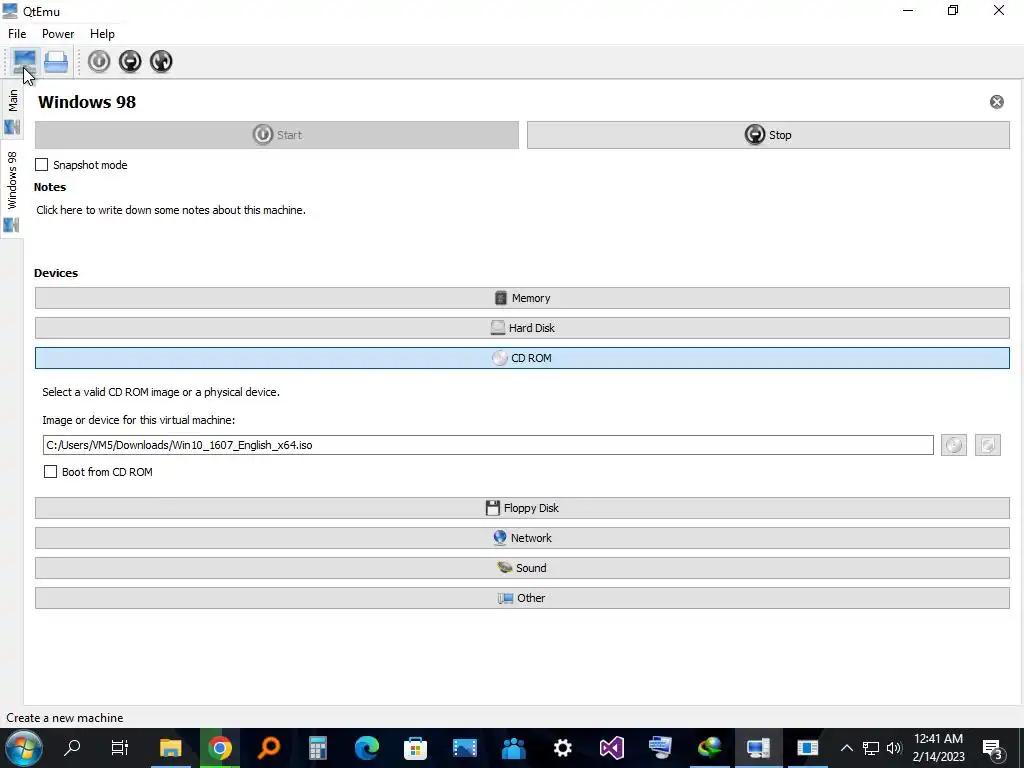The width and height of the screenshot is (1024, 768).
Task: Open File Explorer from taskbar
Action: [170, 748]
